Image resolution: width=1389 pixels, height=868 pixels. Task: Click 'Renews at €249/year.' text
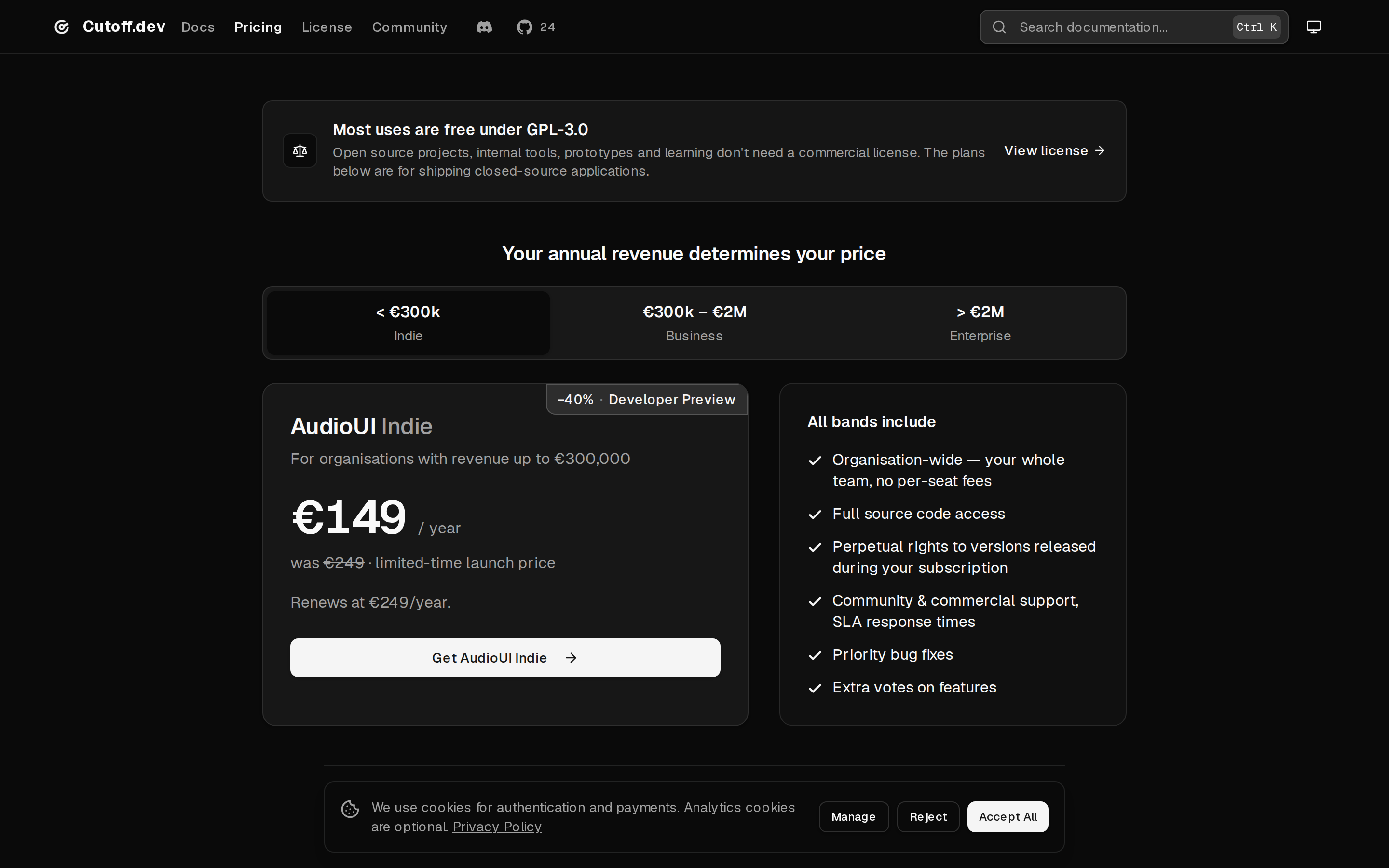tap(371, 602)
